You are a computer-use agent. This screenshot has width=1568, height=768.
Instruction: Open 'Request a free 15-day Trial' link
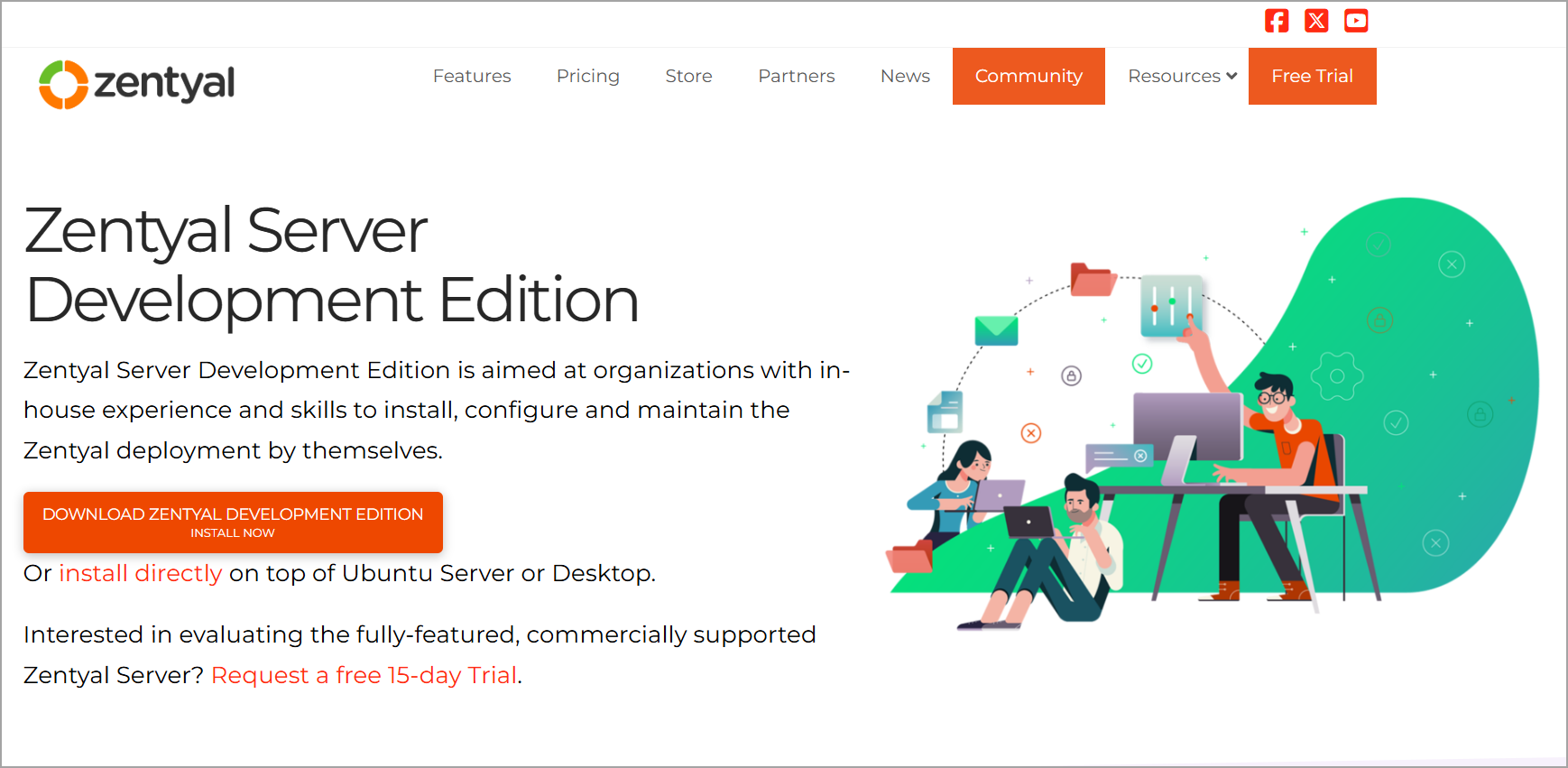pos(364,675)
